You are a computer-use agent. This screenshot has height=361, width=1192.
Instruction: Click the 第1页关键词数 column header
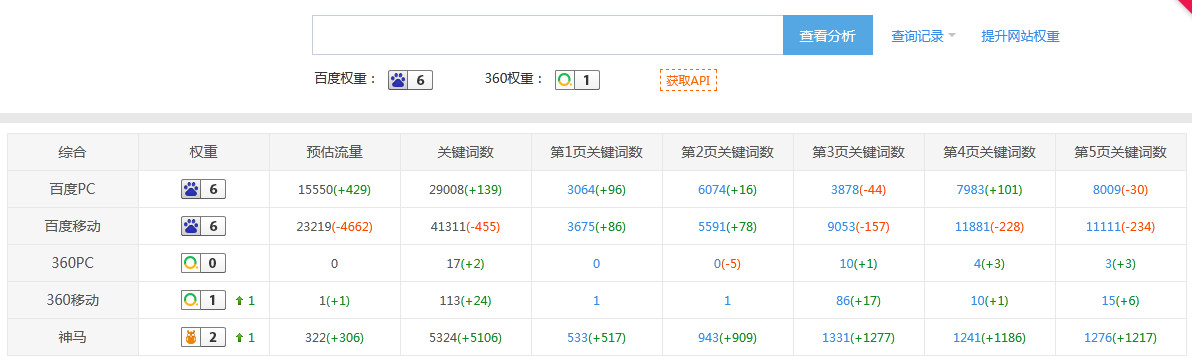pos(597,152)
